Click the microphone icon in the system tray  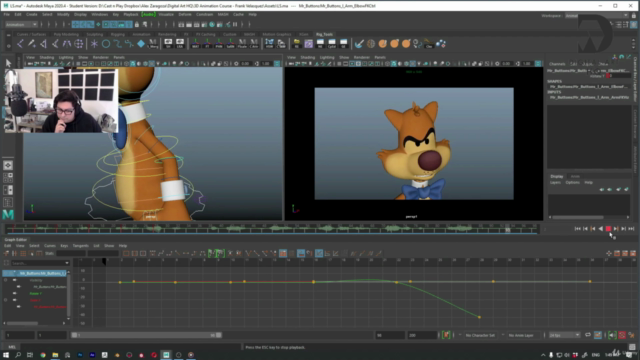click(551, 355)
